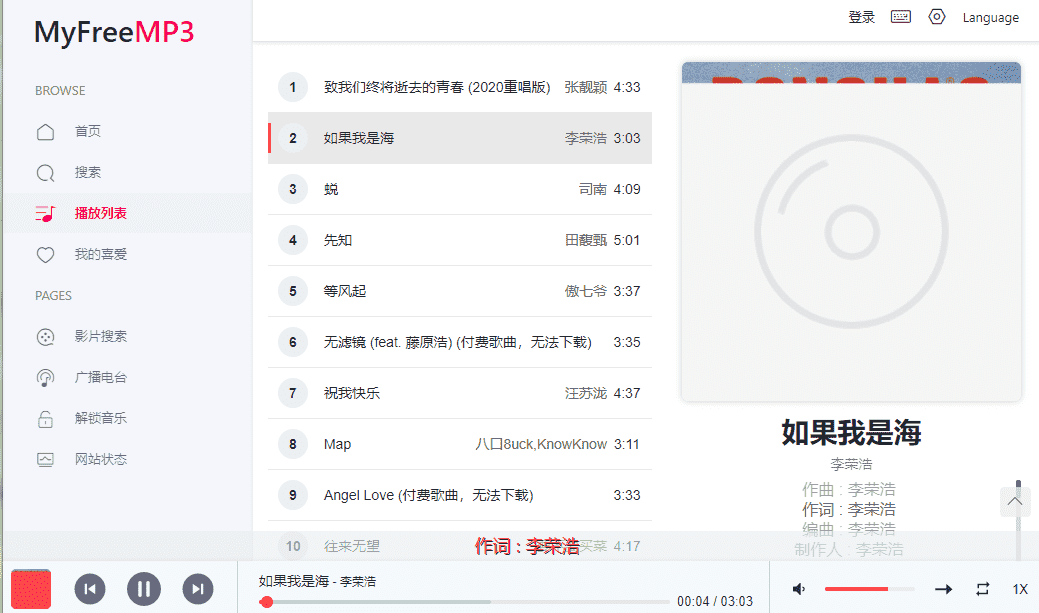Click the song title 如果我是海 heading
The width and height of the screenshot is (1039, 613).
click(851, 432)
